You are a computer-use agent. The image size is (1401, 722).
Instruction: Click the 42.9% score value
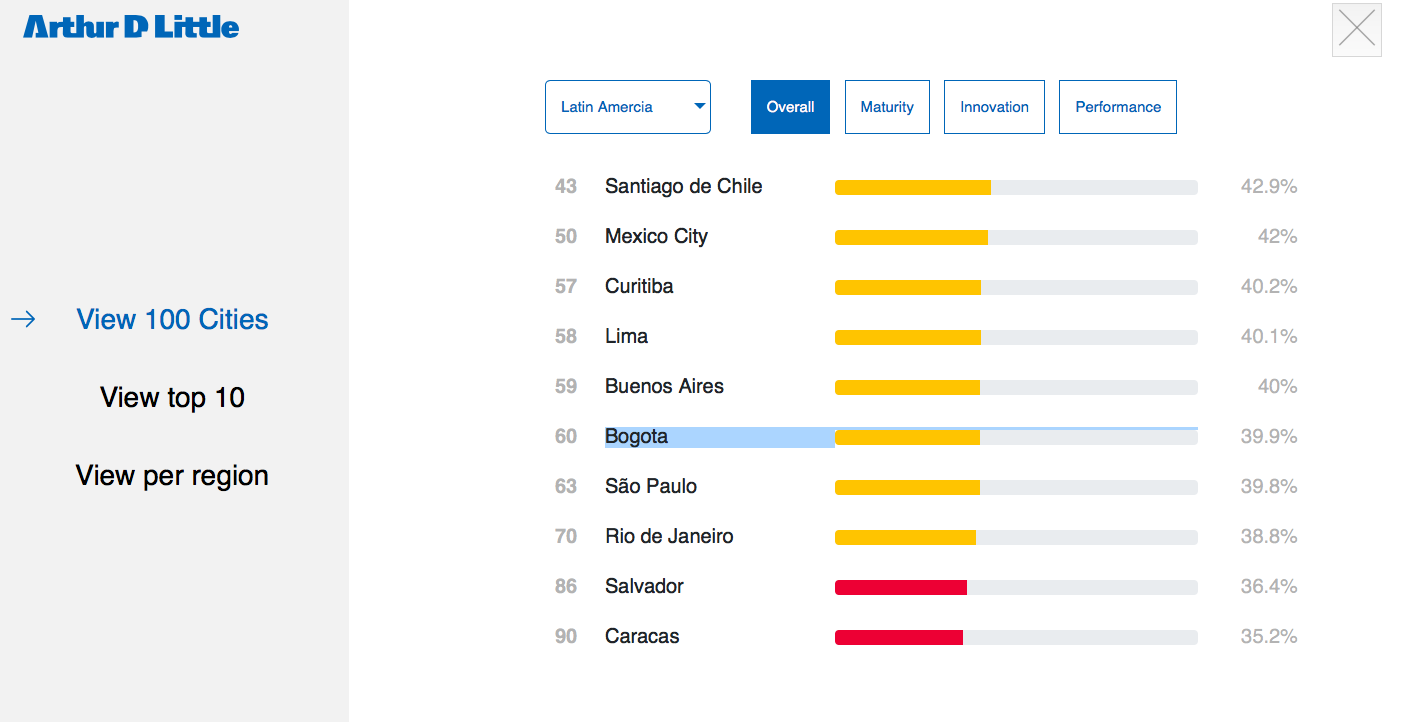click(x=1269, y=186)
